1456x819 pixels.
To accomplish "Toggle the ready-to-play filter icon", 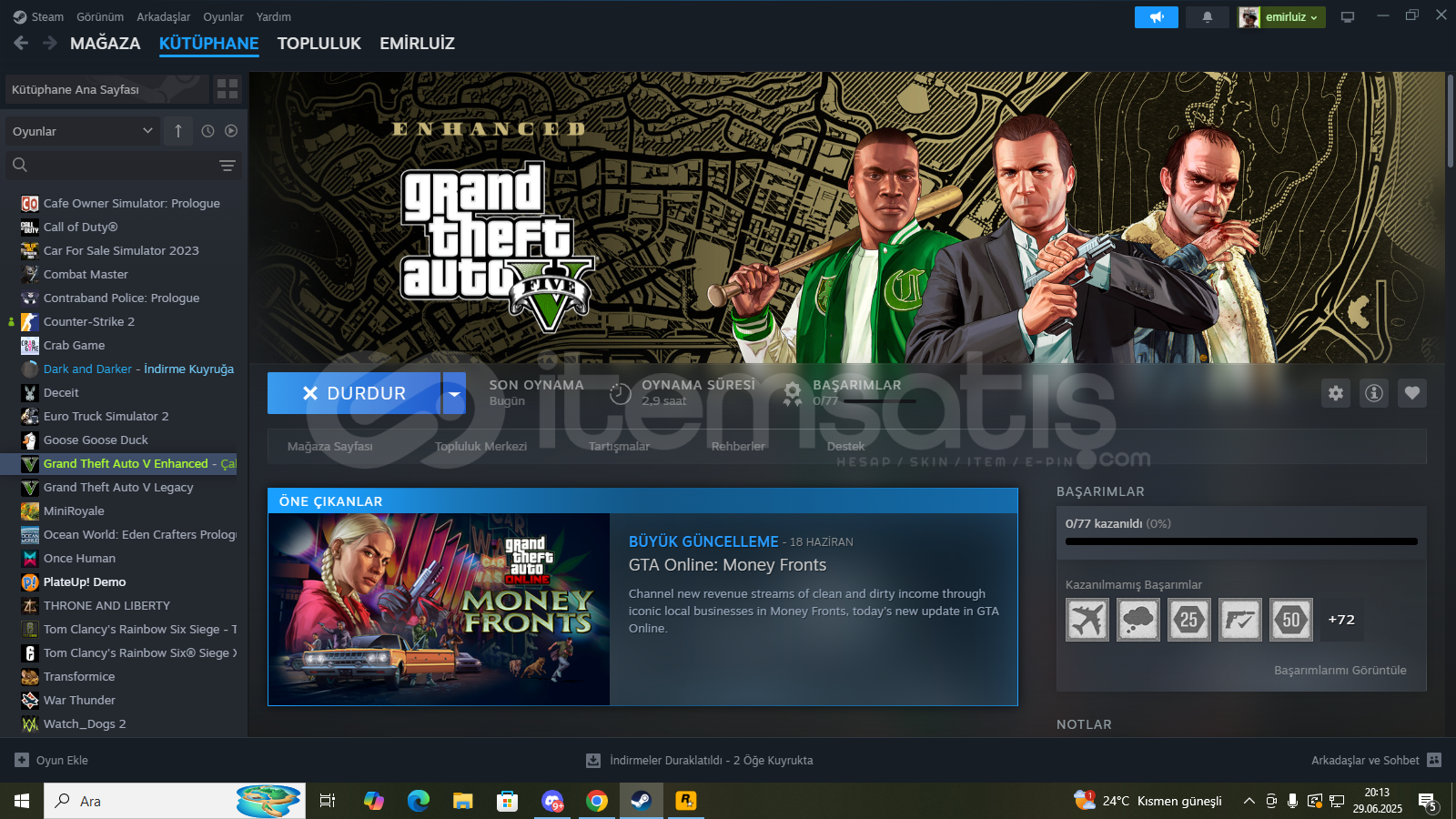I will [231, 131].
